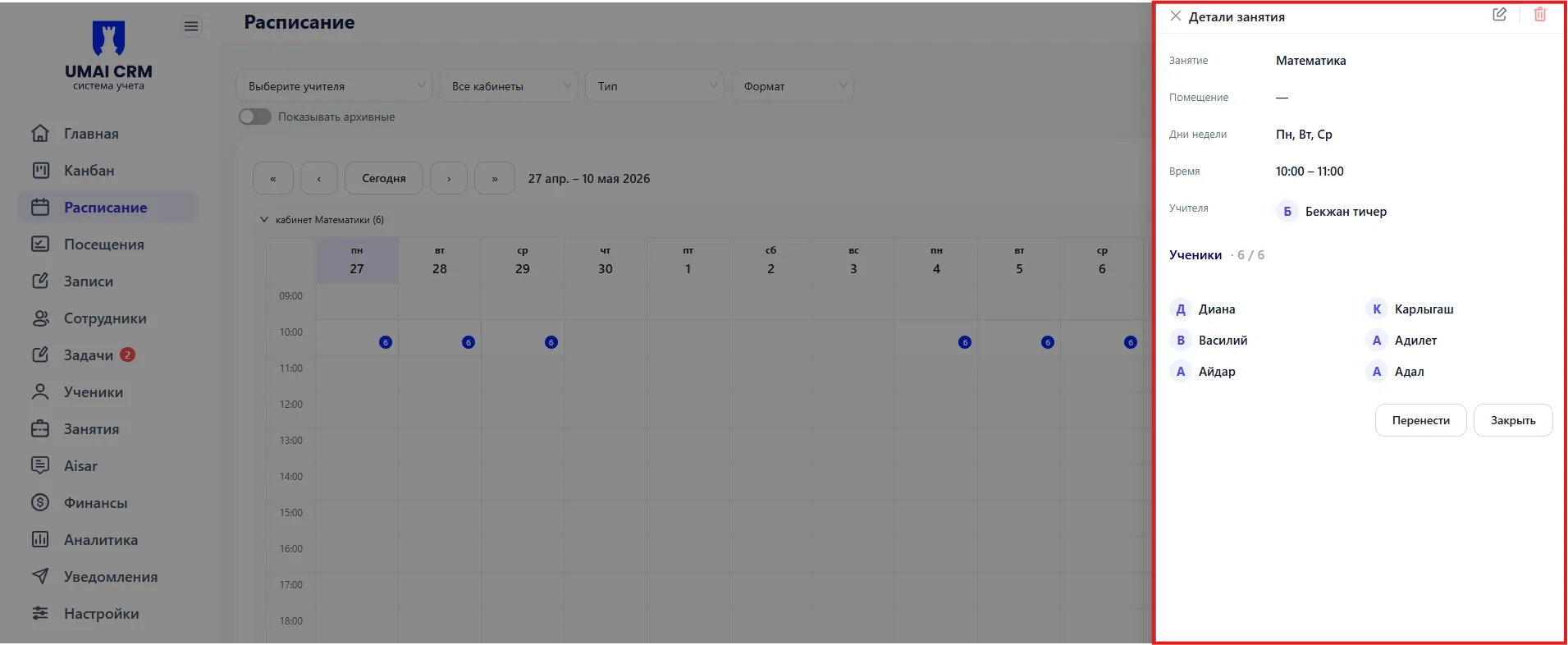Click the Задачи task icon
The image size is (1568, 645).
tap(40, 355)
